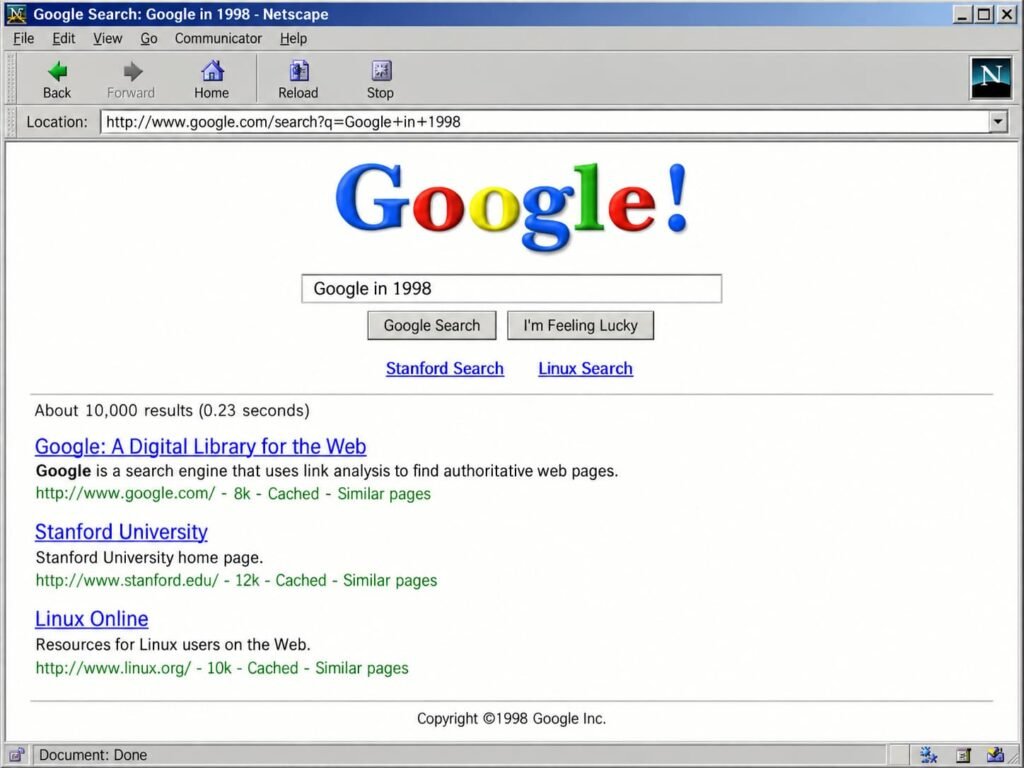
Task: Click the 'Location:' label
Action: click(57, 122)
